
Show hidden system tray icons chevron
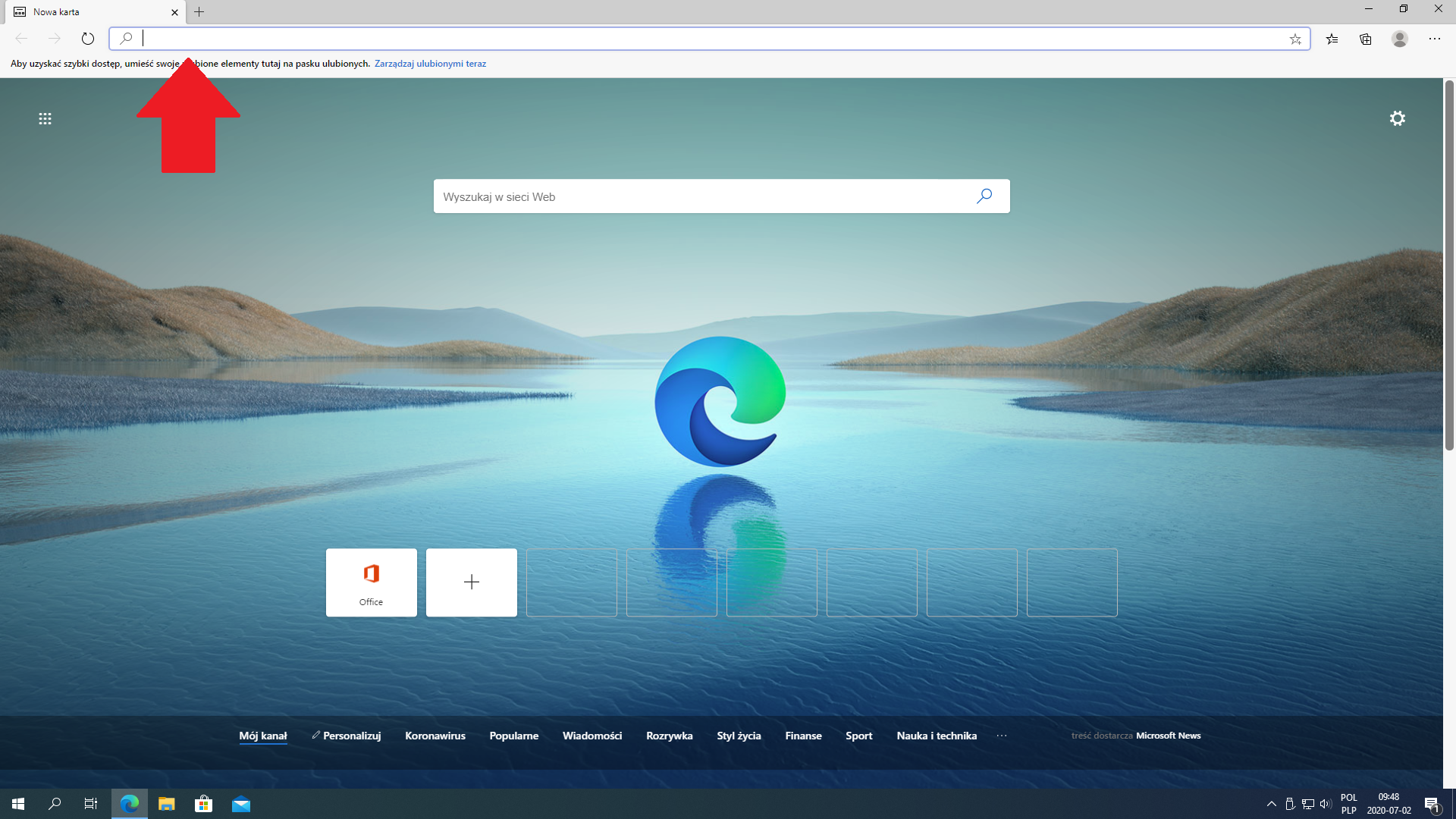tap(1272, 804)
